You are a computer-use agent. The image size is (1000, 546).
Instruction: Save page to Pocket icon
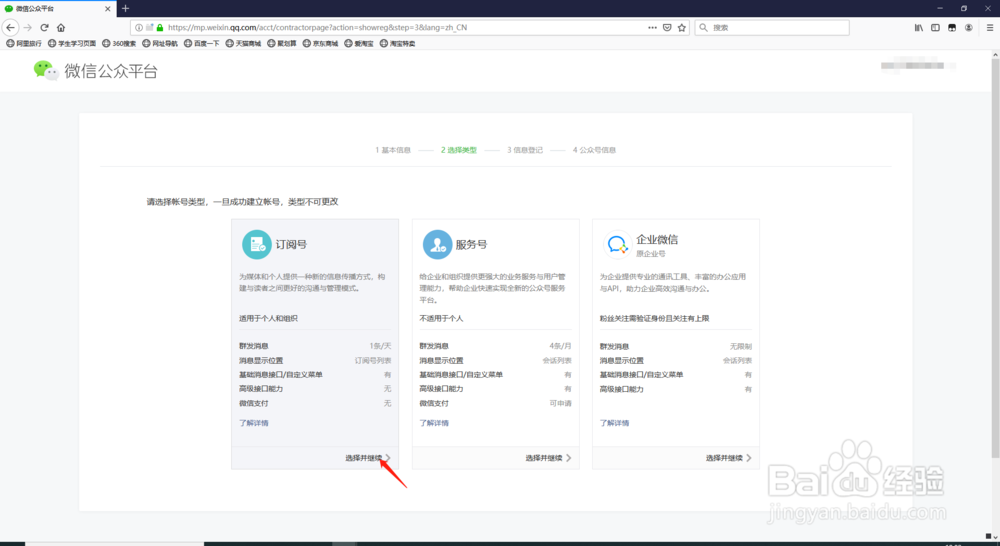tap(667, 27)
